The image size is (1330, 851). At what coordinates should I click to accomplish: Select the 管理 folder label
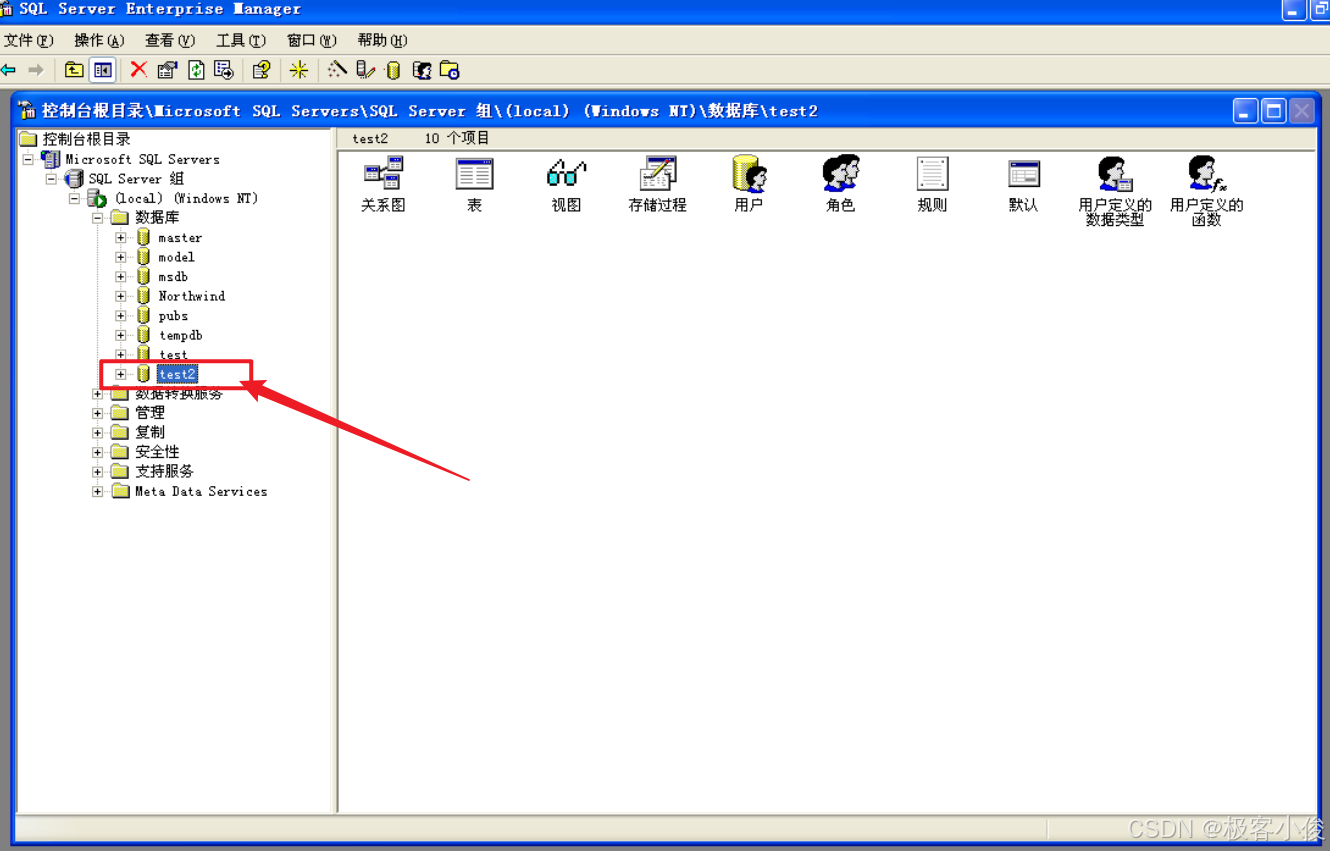coord(150,413)
